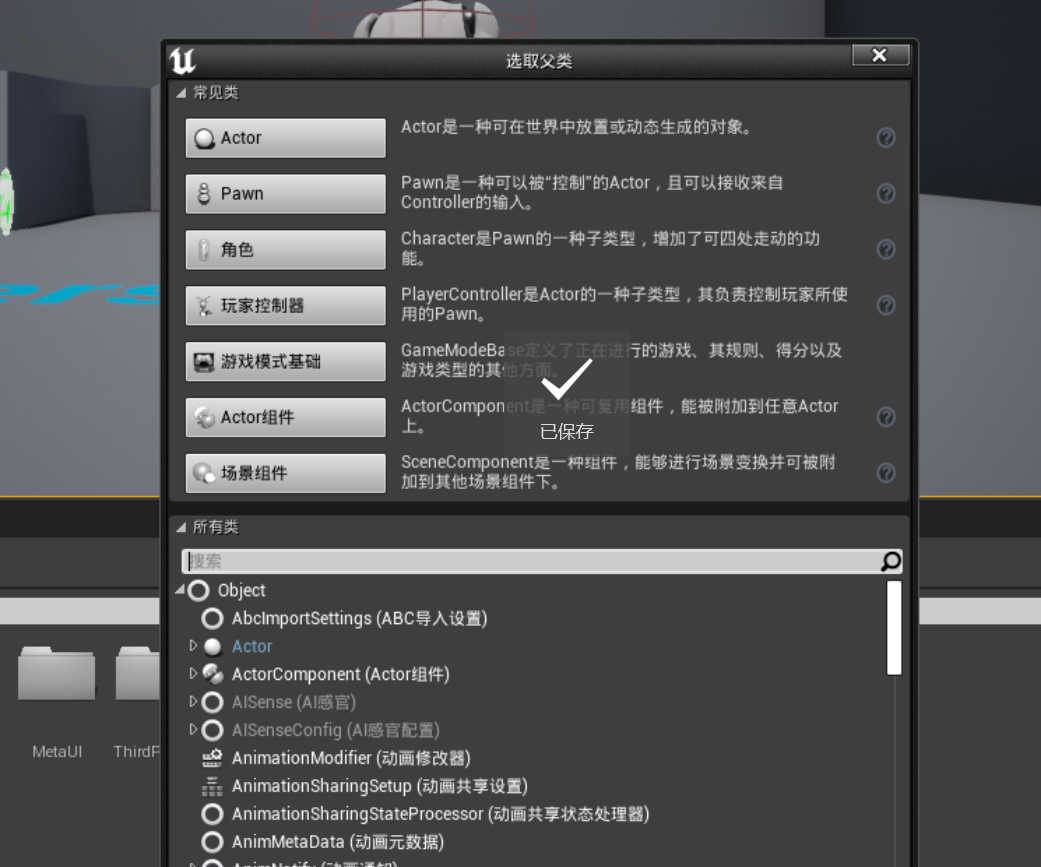Click the class list vertical scrollbar

point(894,628)
